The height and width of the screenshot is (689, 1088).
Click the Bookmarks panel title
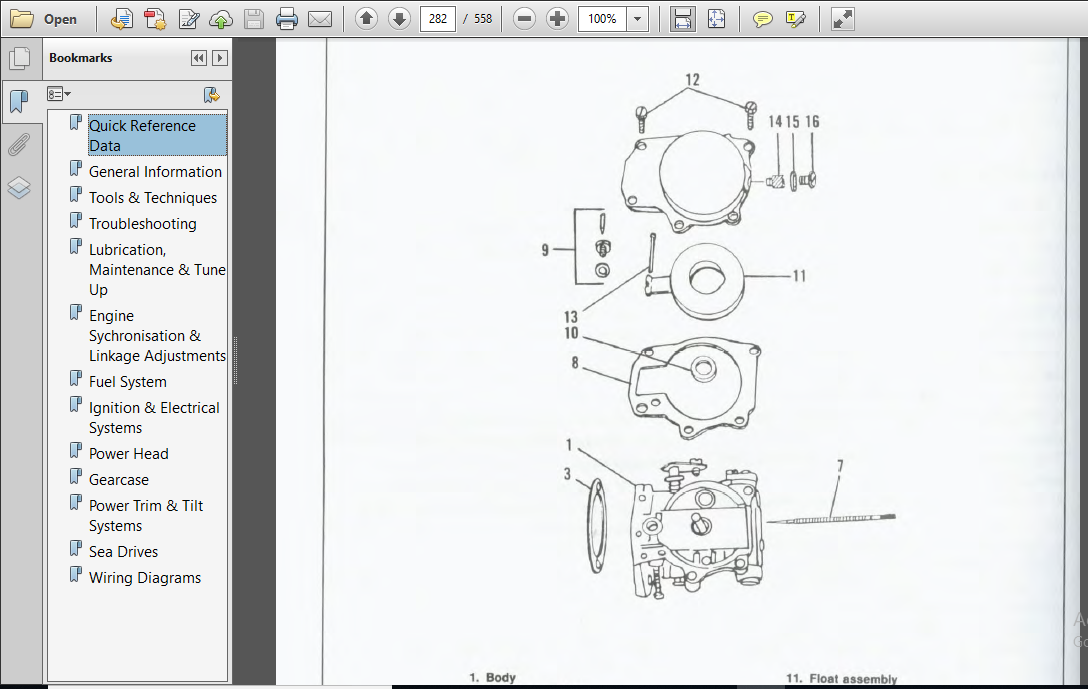(x=80, y=58)
